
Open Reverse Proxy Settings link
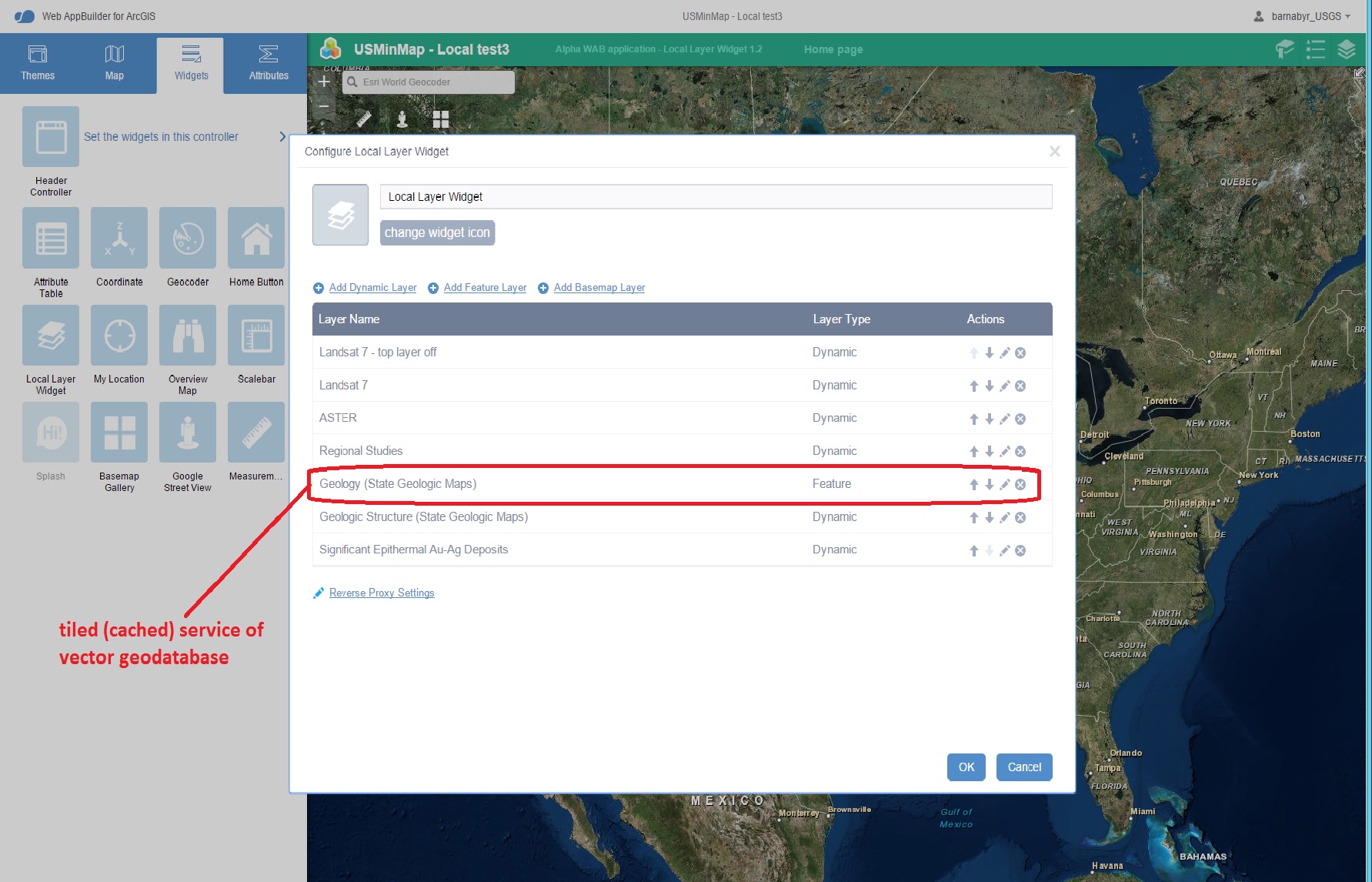(x=382, y=593)
